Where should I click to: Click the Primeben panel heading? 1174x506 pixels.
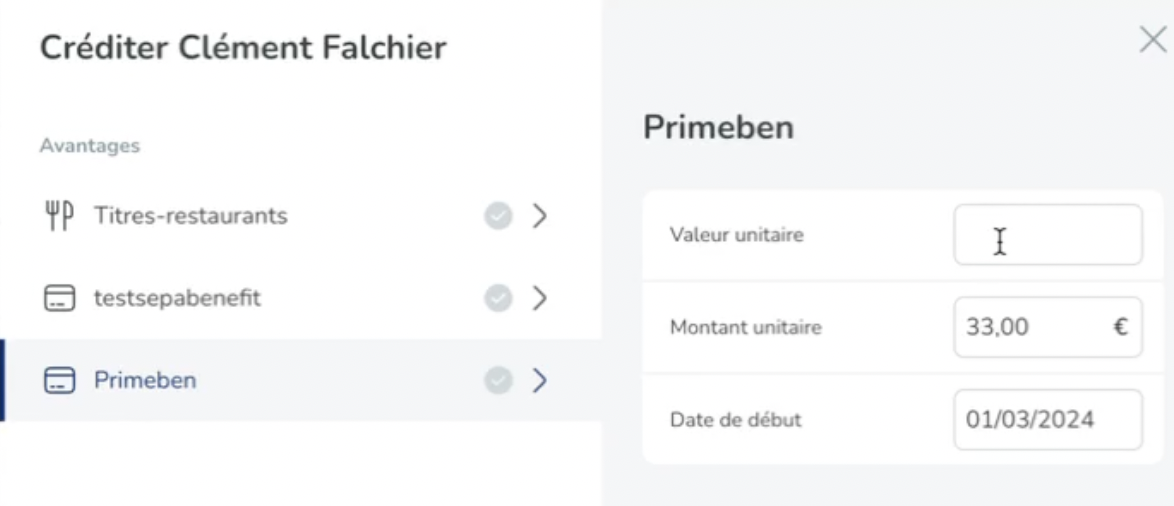click(718, 127)
